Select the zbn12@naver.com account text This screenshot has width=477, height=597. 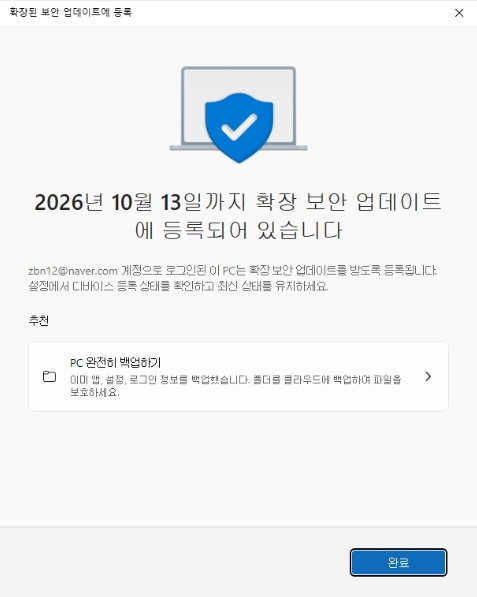73,271
